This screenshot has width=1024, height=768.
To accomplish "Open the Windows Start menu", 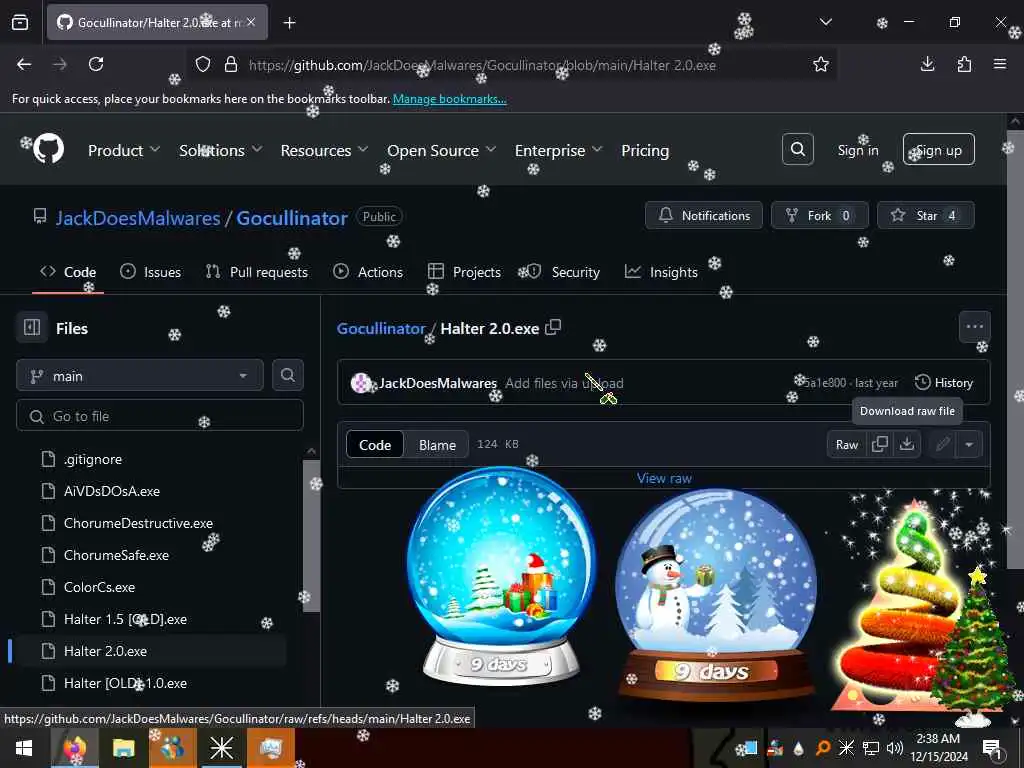I will click(x=24, y=748).
